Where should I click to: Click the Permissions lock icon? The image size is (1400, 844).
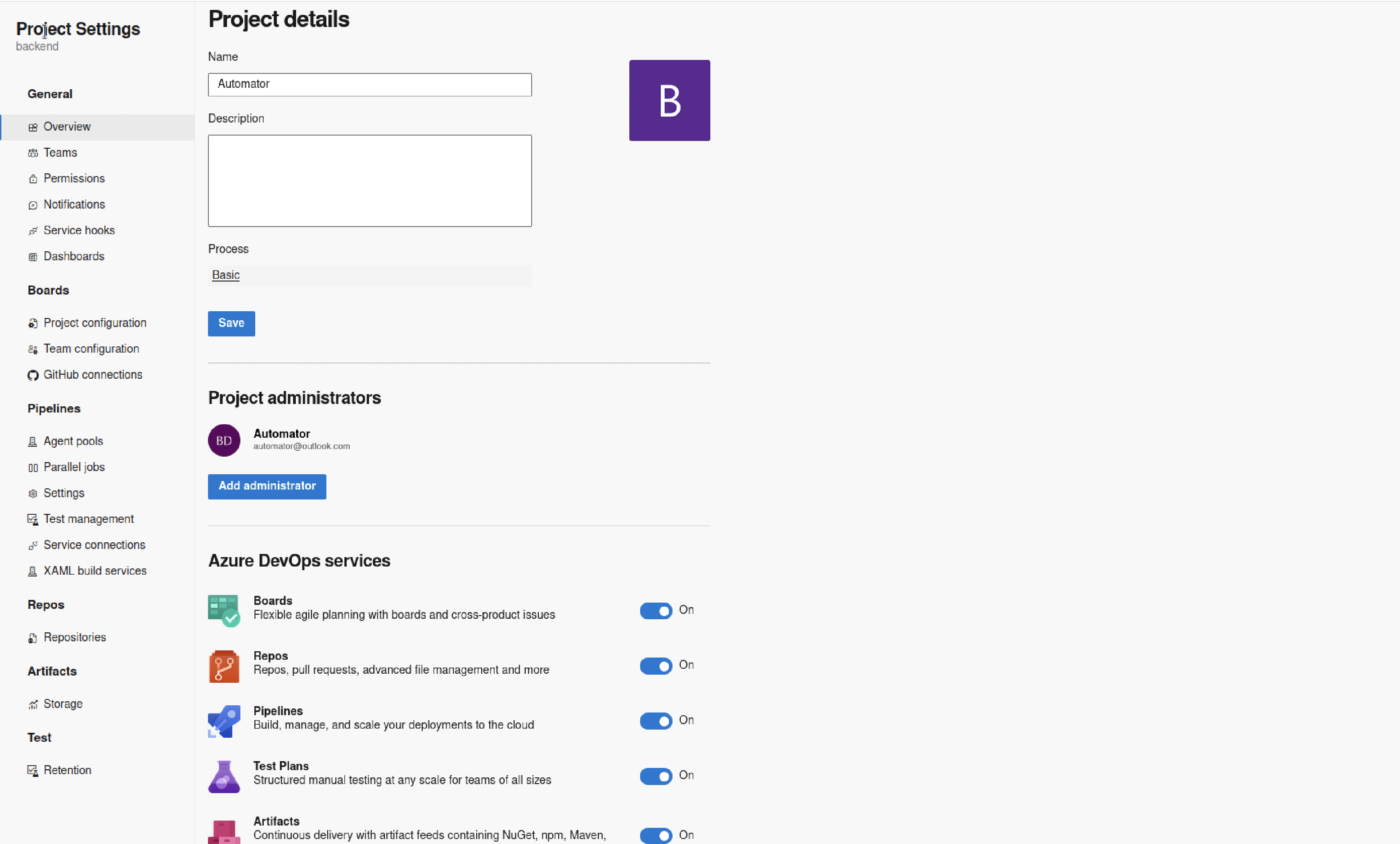pyautogui.click(x=33, y=179)
